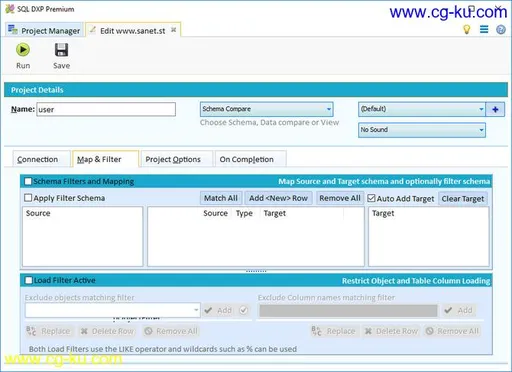Click Add next to exclude objects filter

click(x=219, y=310)
